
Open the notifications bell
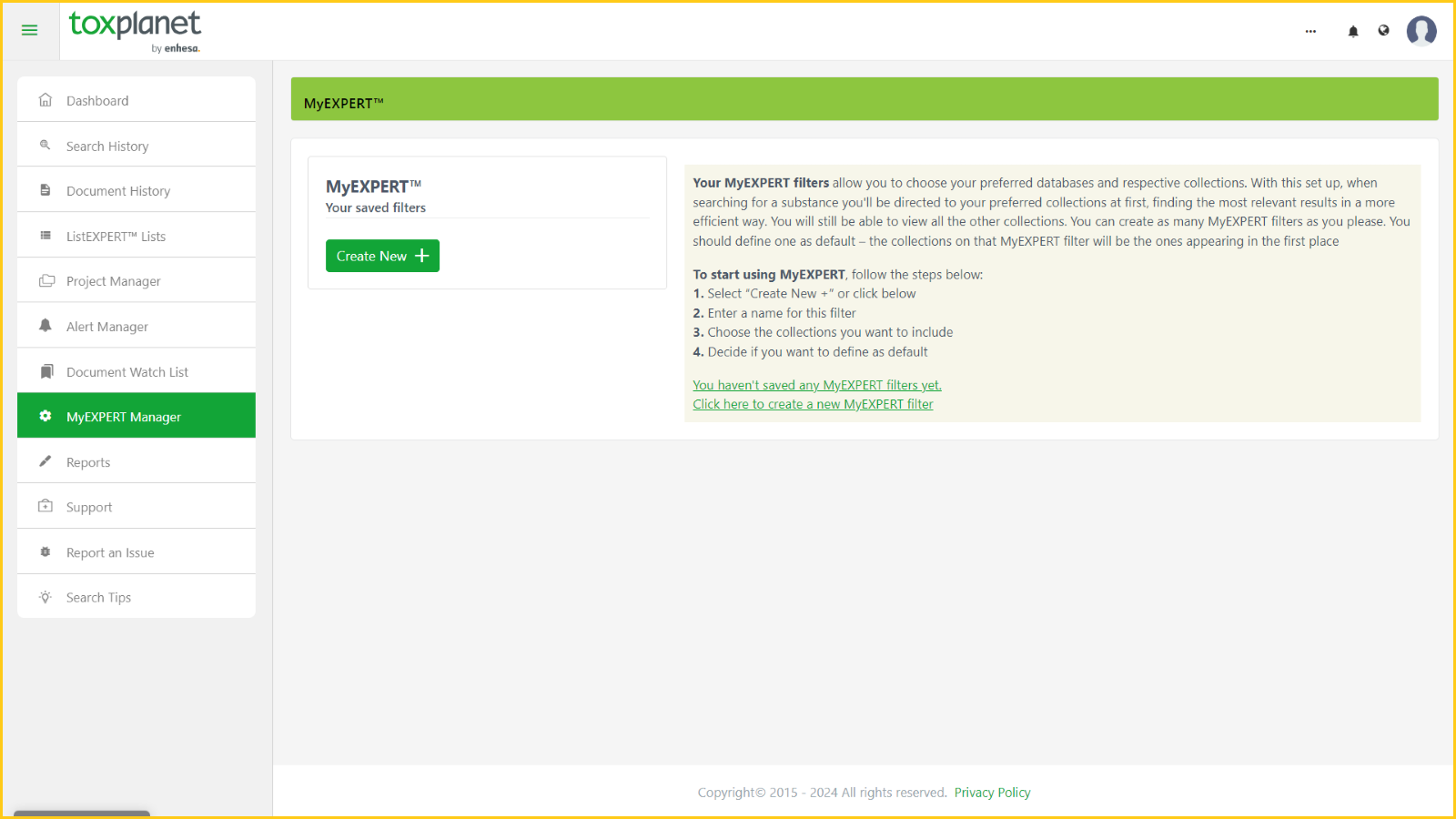[x=1353, y=31]
